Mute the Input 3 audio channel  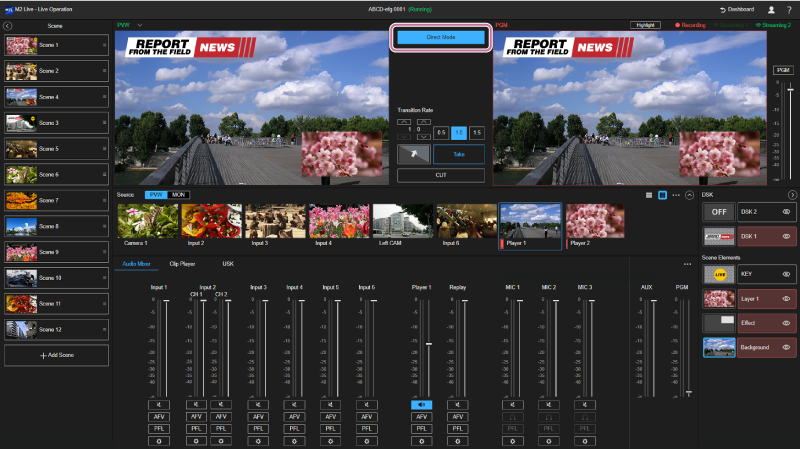coord(258,405)
